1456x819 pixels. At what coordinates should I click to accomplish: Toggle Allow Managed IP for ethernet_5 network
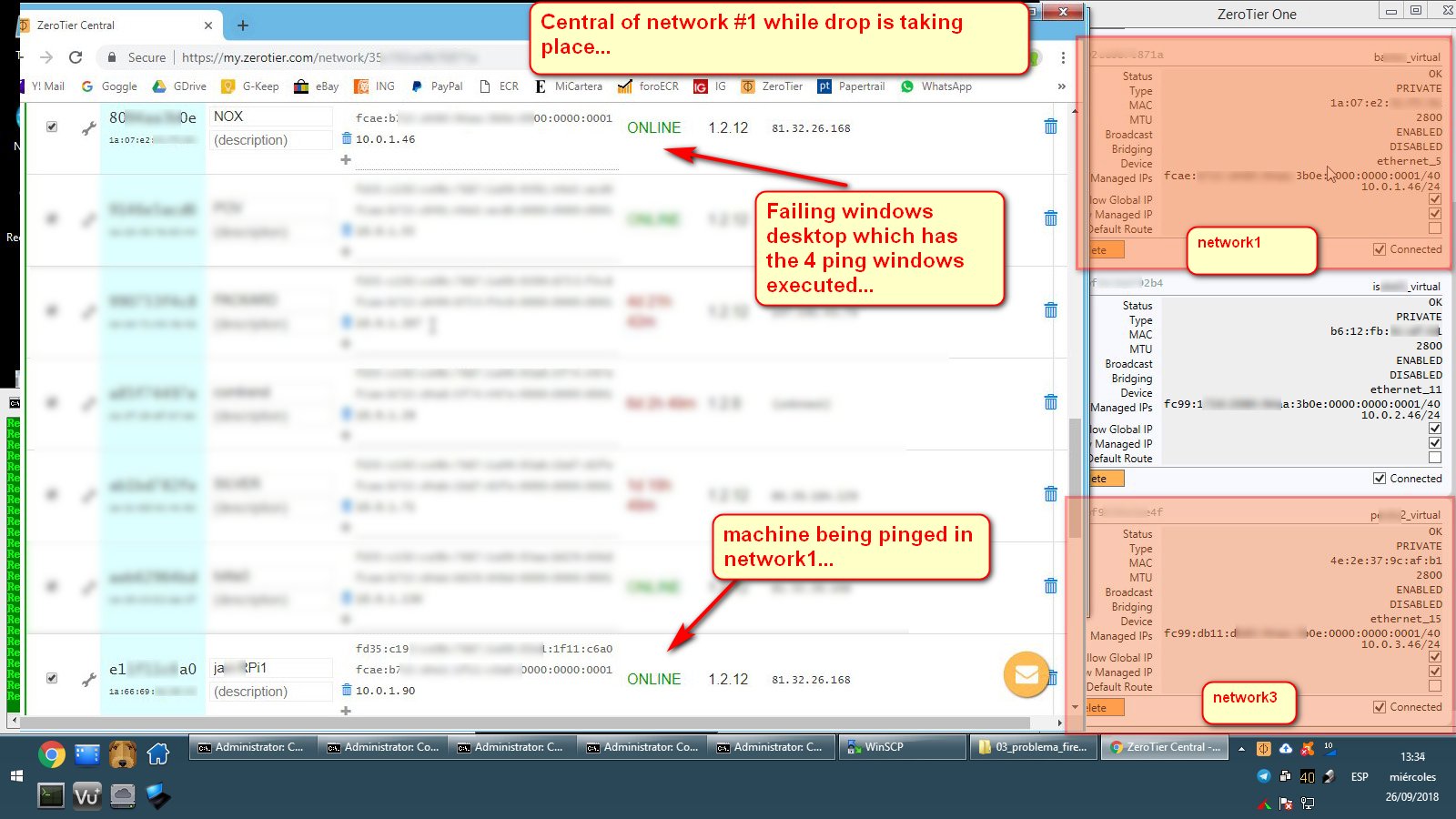click(1435, 214)
